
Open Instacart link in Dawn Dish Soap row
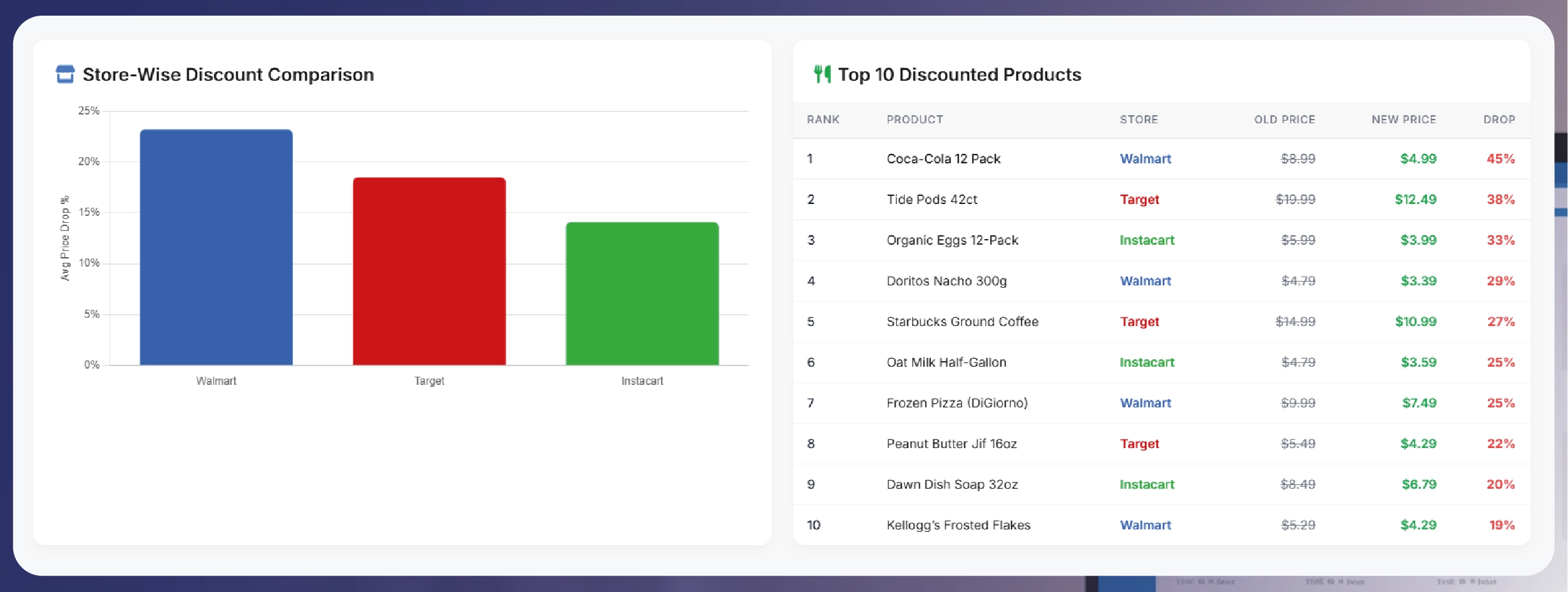point(1147,484)
